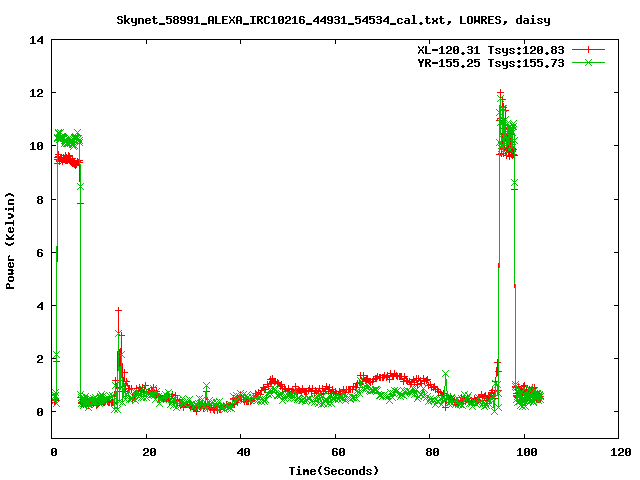Click x-axis tick label 80
The height and width of the screenshot is (480, 640).
(x=433, y=452)
